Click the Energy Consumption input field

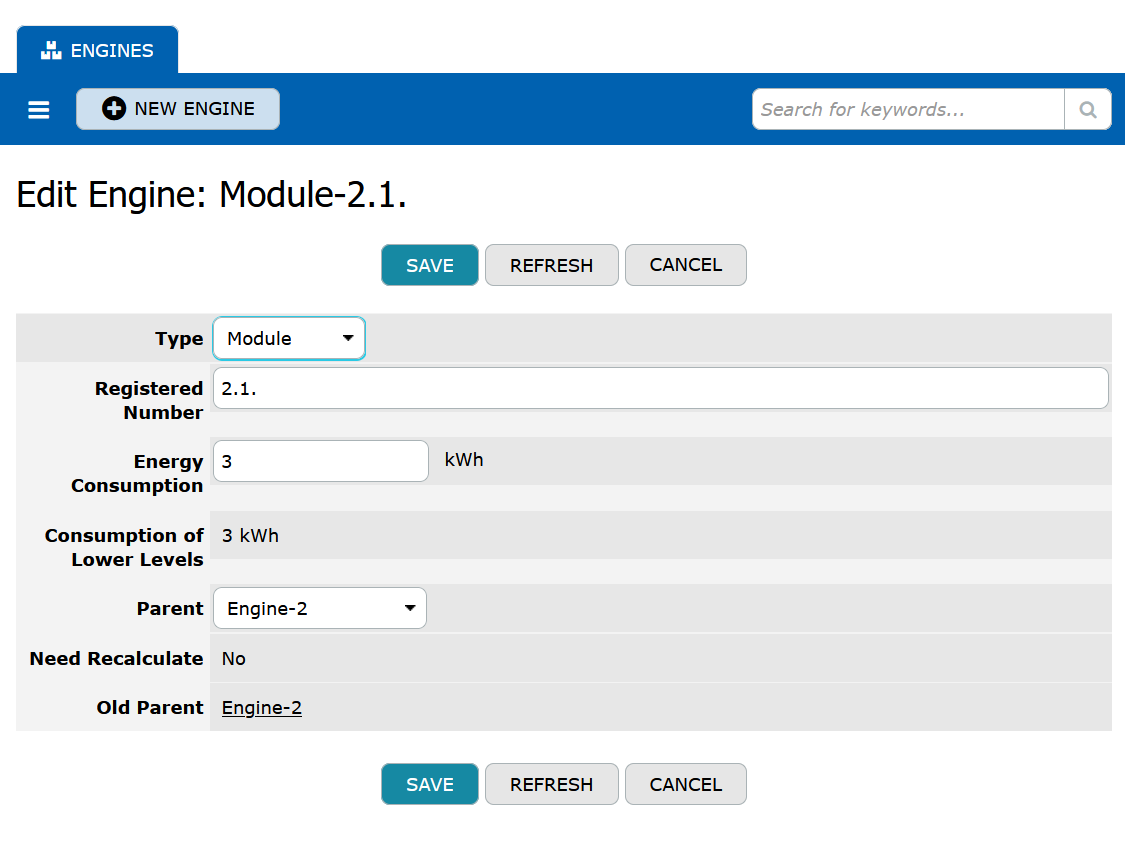coord(321,461)
